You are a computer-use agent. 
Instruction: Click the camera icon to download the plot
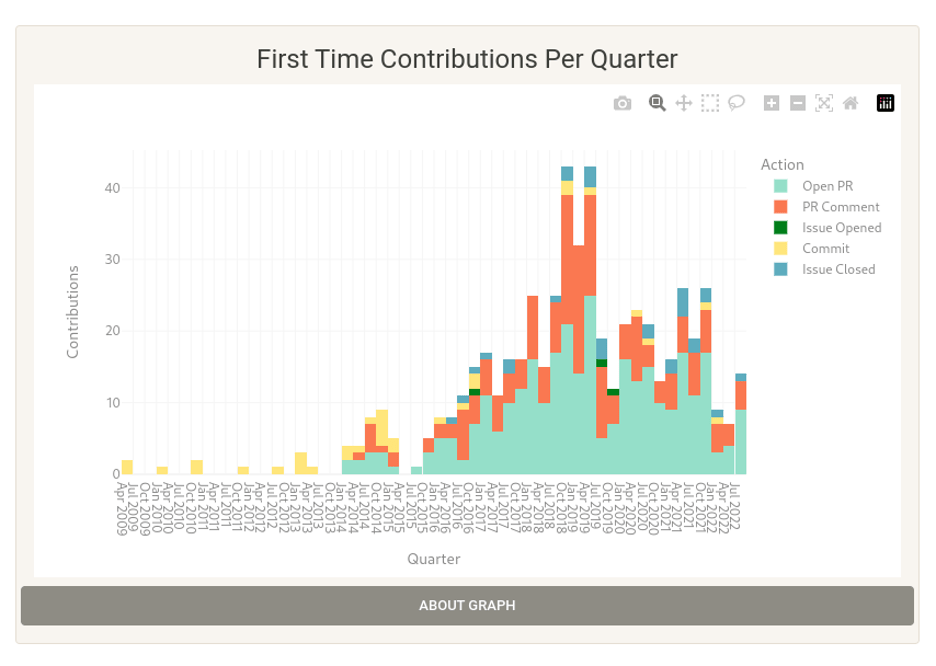coord(622,103)
